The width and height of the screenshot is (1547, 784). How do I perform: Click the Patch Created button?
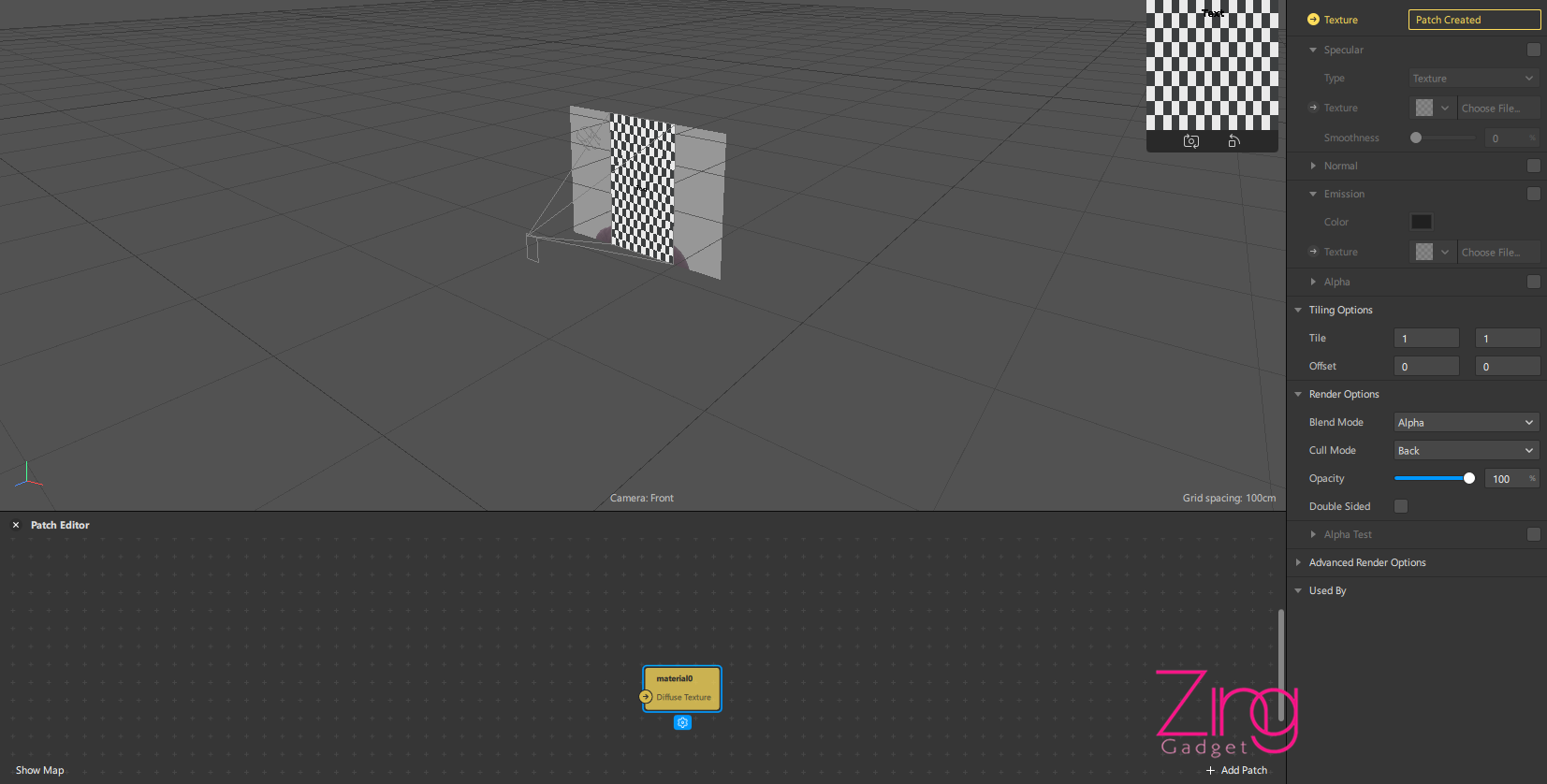1474,20
